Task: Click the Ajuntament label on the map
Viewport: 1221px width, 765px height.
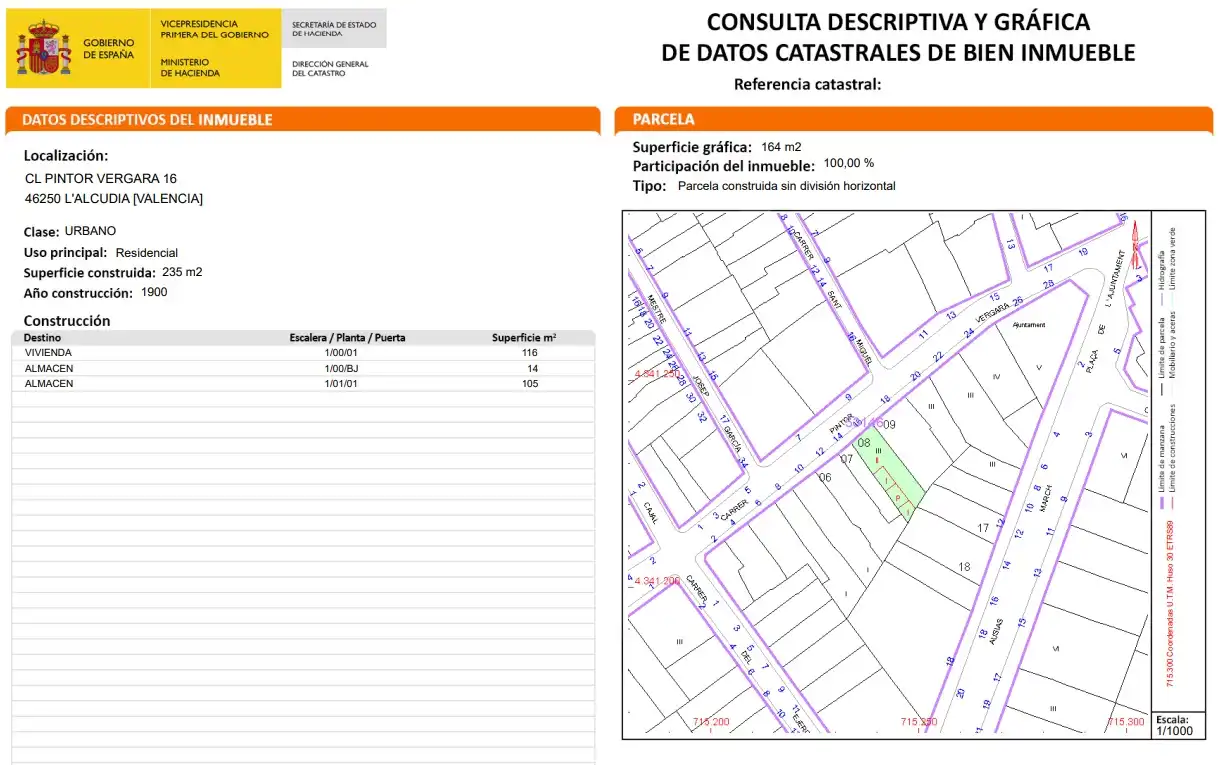Action: [x=1028, y=325]
